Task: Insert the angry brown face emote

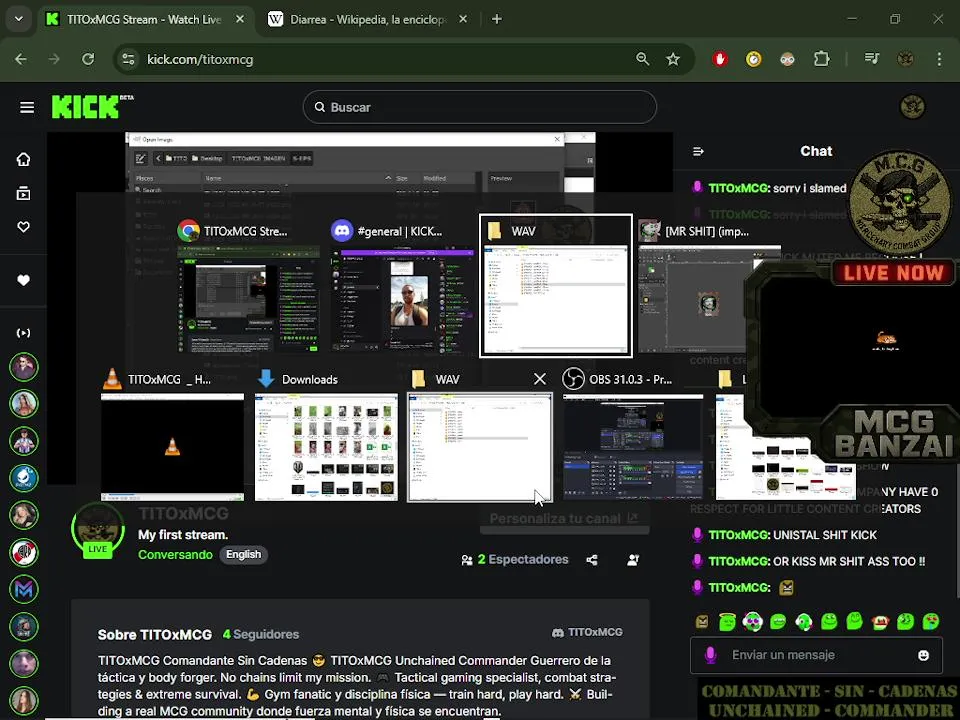Action: pyautogui.click(x=702, y=621)
